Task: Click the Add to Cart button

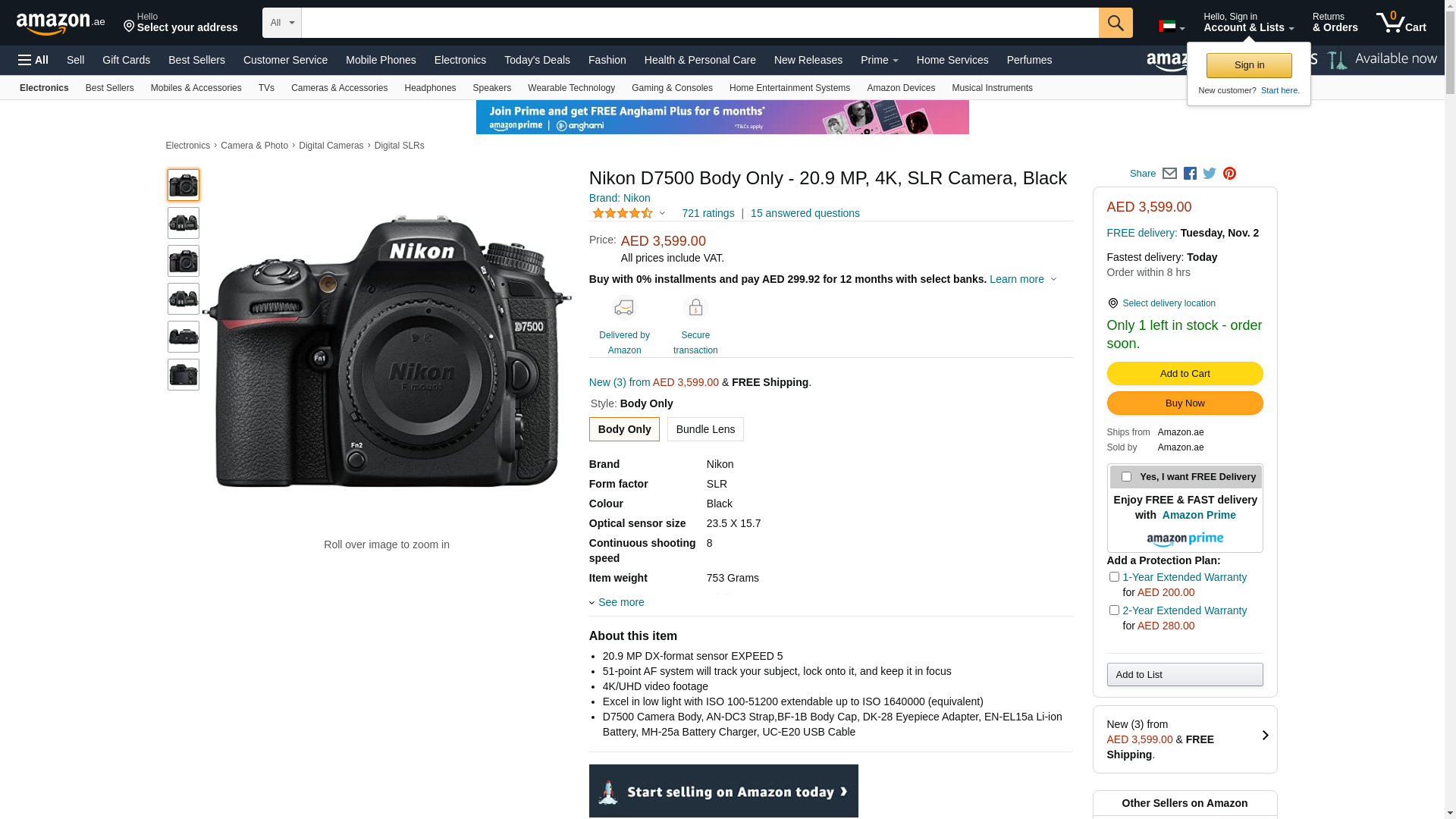Action: (1185, 373)
